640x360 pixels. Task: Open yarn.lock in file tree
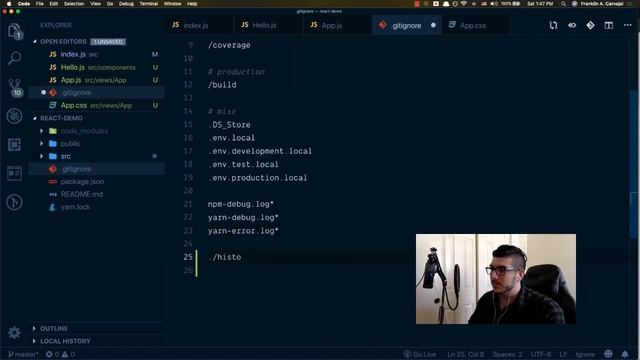97,207
